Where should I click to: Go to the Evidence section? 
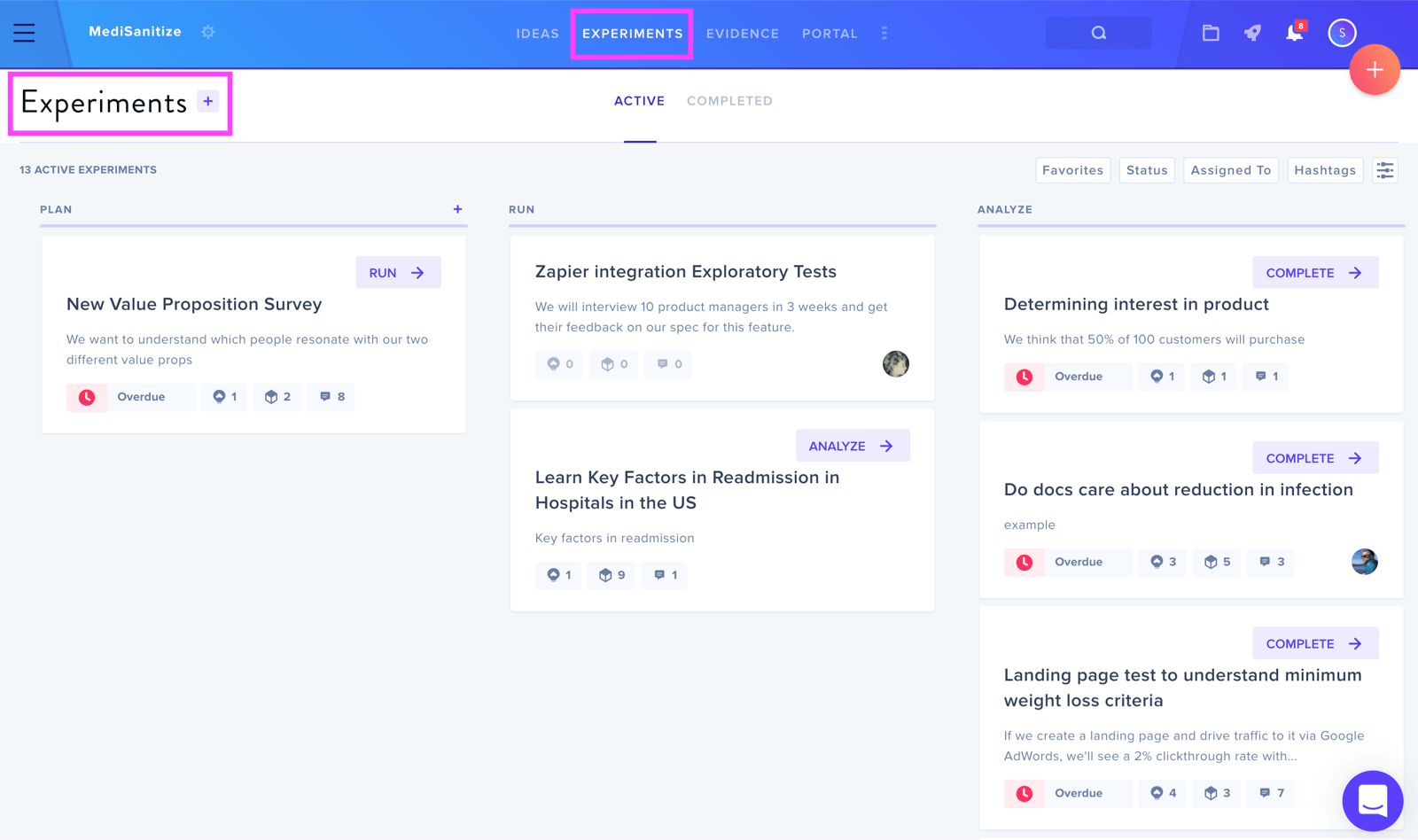pos(743,34)
